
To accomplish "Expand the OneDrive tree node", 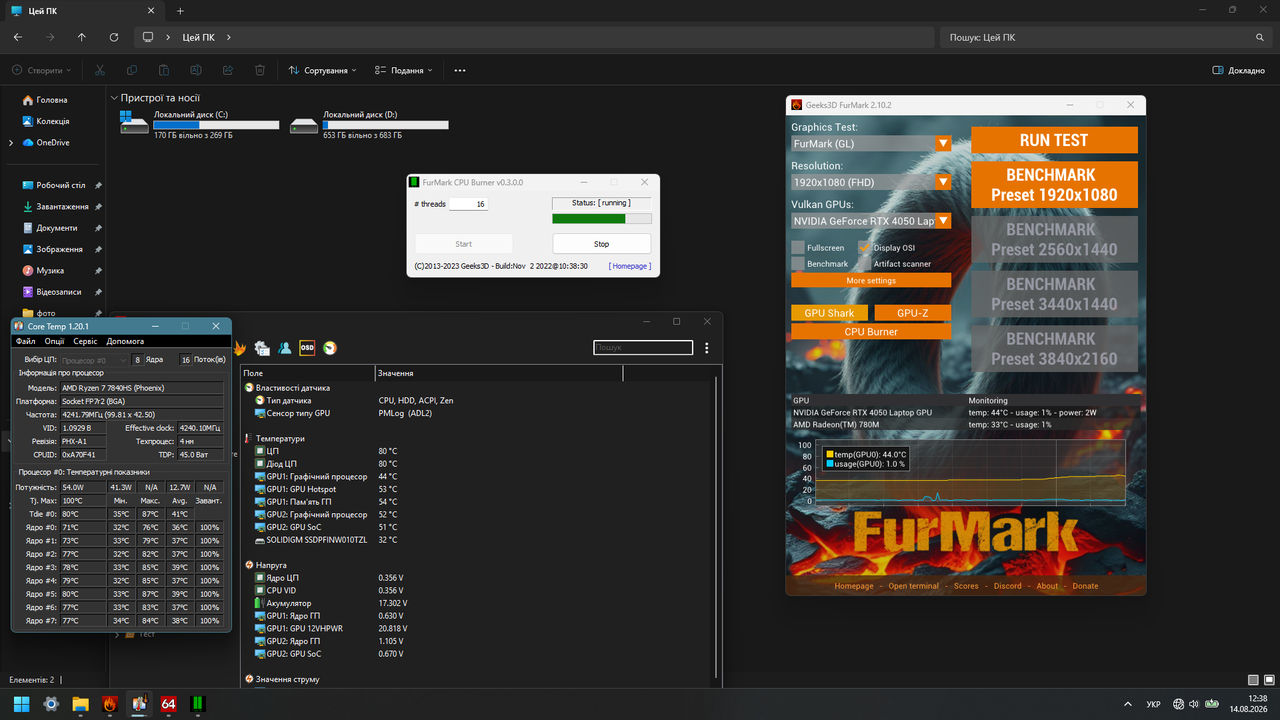I will 11,143.
